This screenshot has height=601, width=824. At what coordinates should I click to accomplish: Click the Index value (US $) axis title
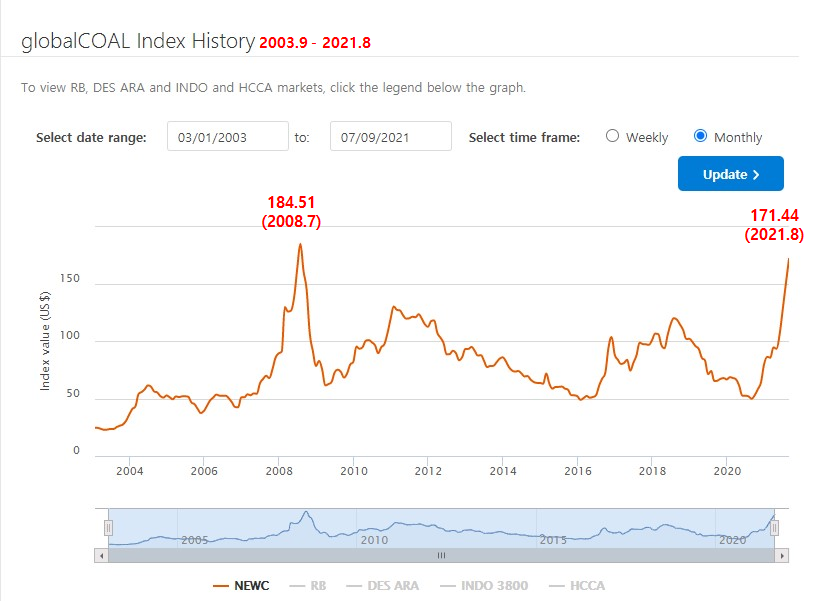point(45,340)
